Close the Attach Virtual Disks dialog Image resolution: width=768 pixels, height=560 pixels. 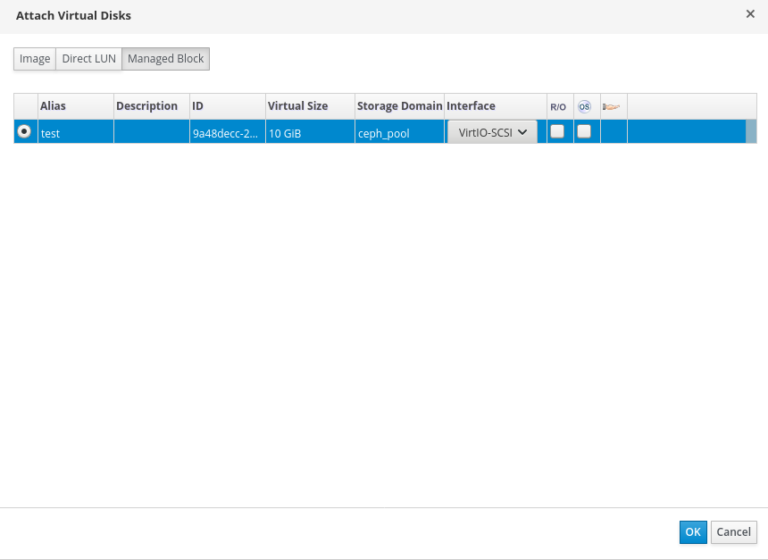point(750,14)
